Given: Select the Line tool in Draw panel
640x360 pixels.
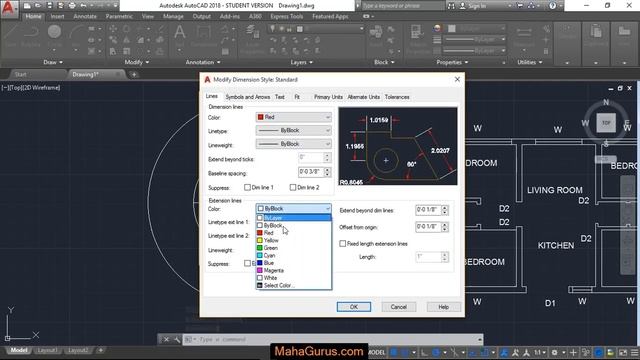Looking at the screenshot, I should 11,35.
